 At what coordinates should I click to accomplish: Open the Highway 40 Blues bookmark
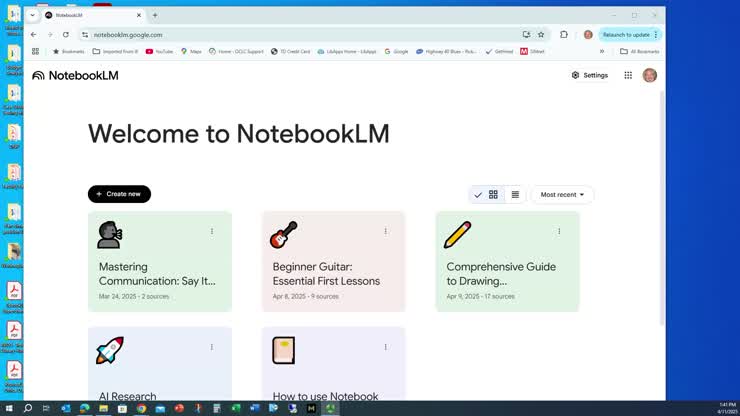pyautogui.click(x=446, y=51)
